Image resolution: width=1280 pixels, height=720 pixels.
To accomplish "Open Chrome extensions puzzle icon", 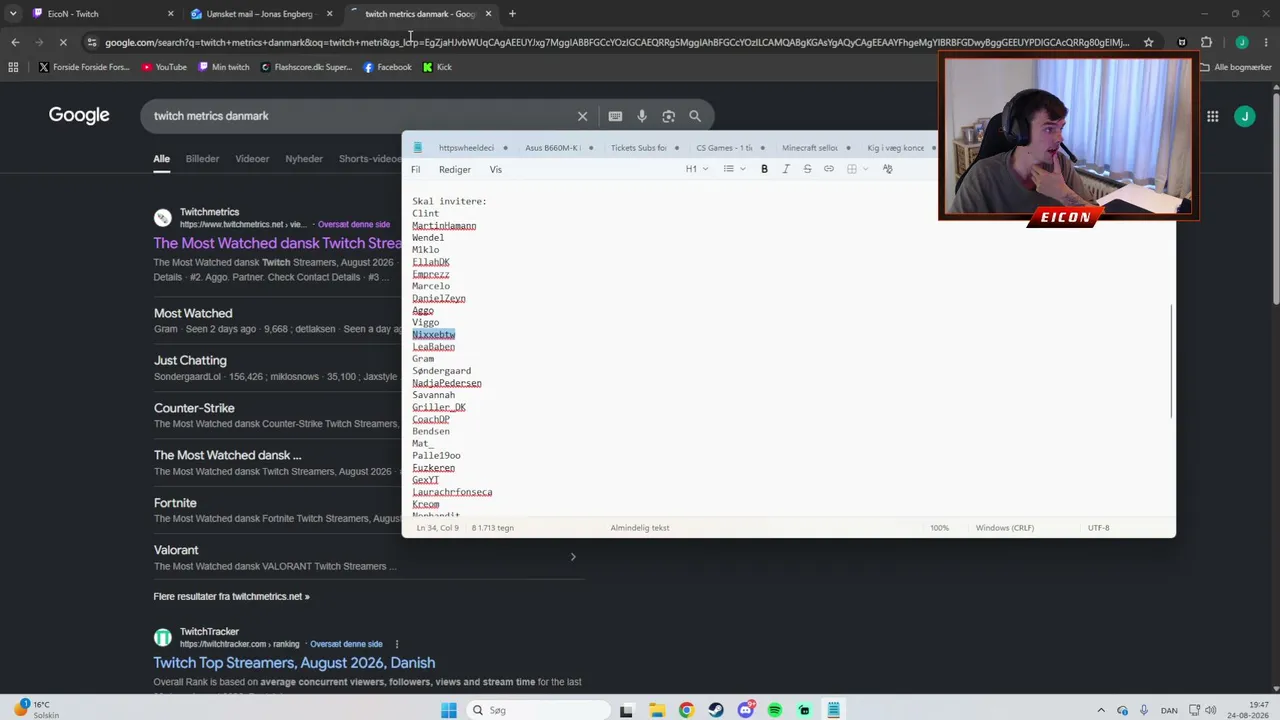I will click(1206, 42).
